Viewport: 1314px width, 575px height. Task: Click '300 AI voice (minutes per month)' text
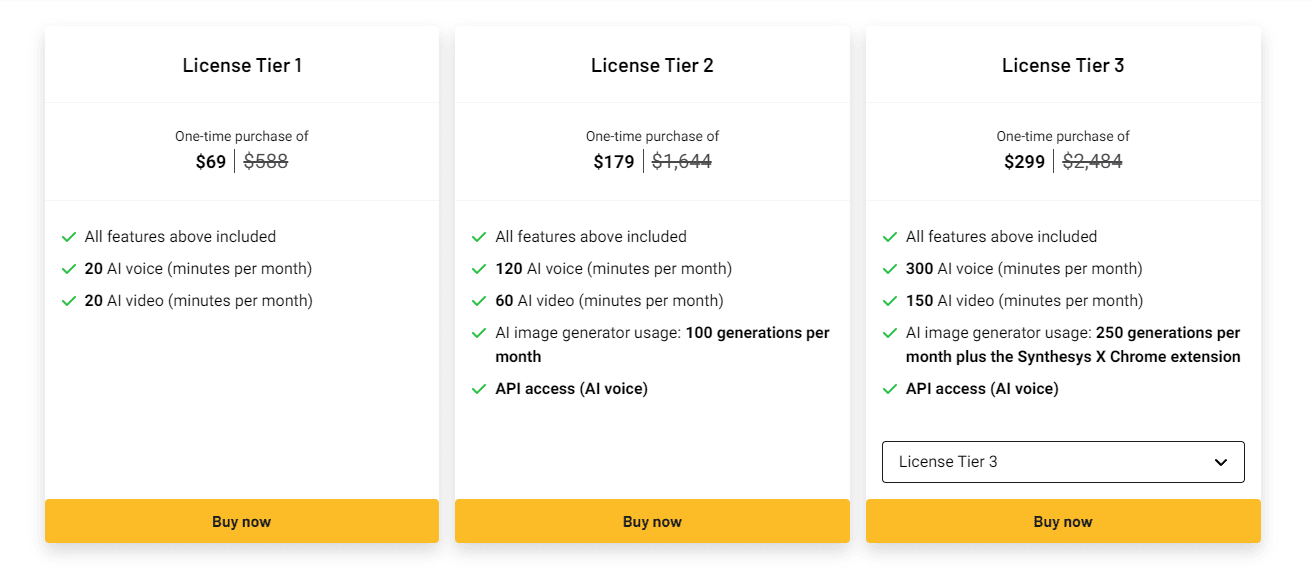(x=1024, y=269)
